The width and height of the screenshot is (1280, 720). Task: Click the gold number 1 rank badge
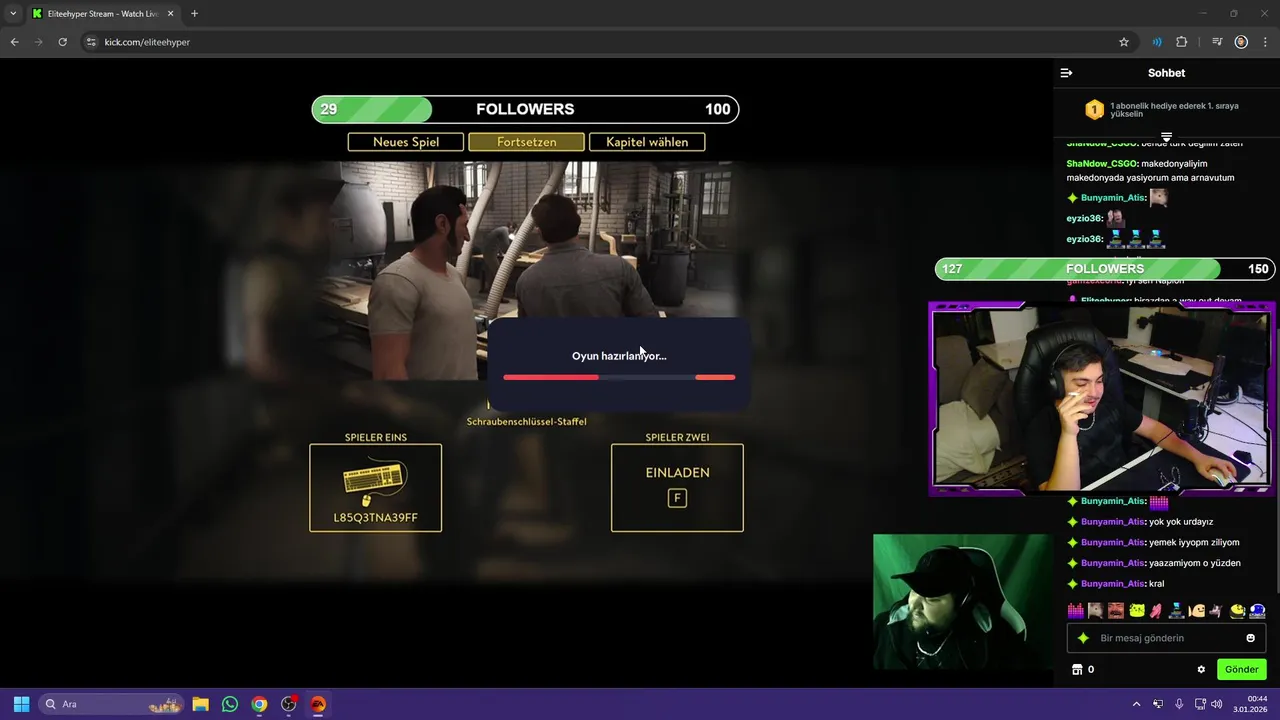[x=1094, y=110]
